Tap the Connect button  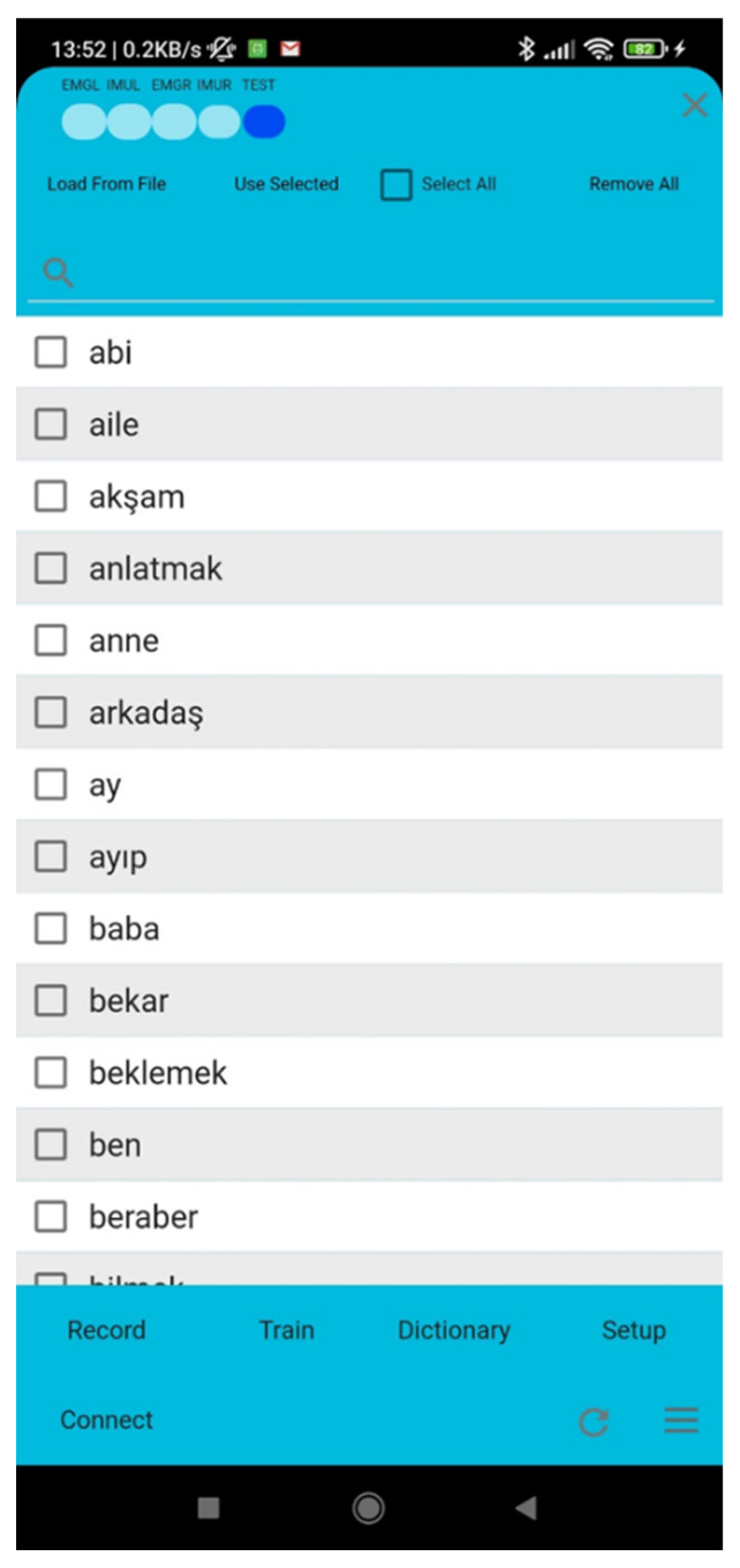[x=107, y=1420]
